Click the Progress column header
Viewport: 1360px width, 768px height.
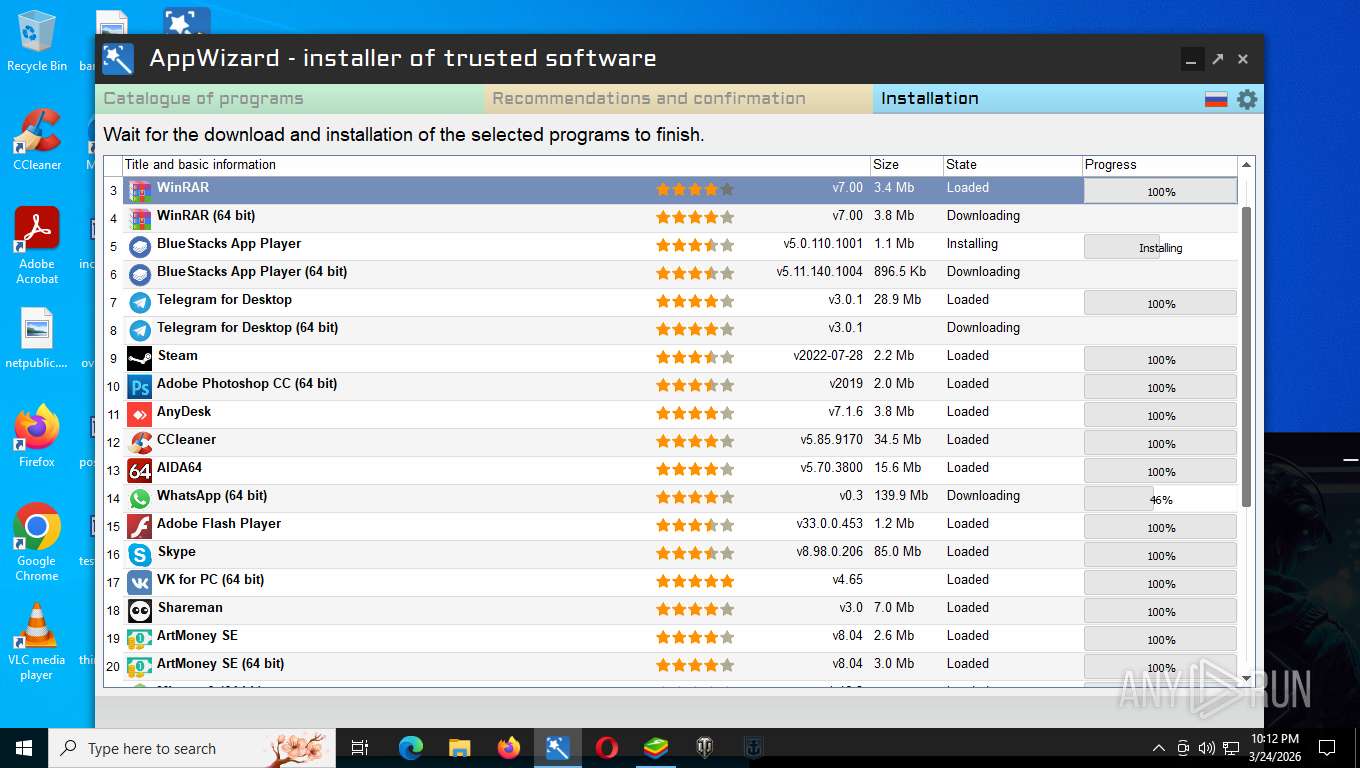tap(1160, 165)
